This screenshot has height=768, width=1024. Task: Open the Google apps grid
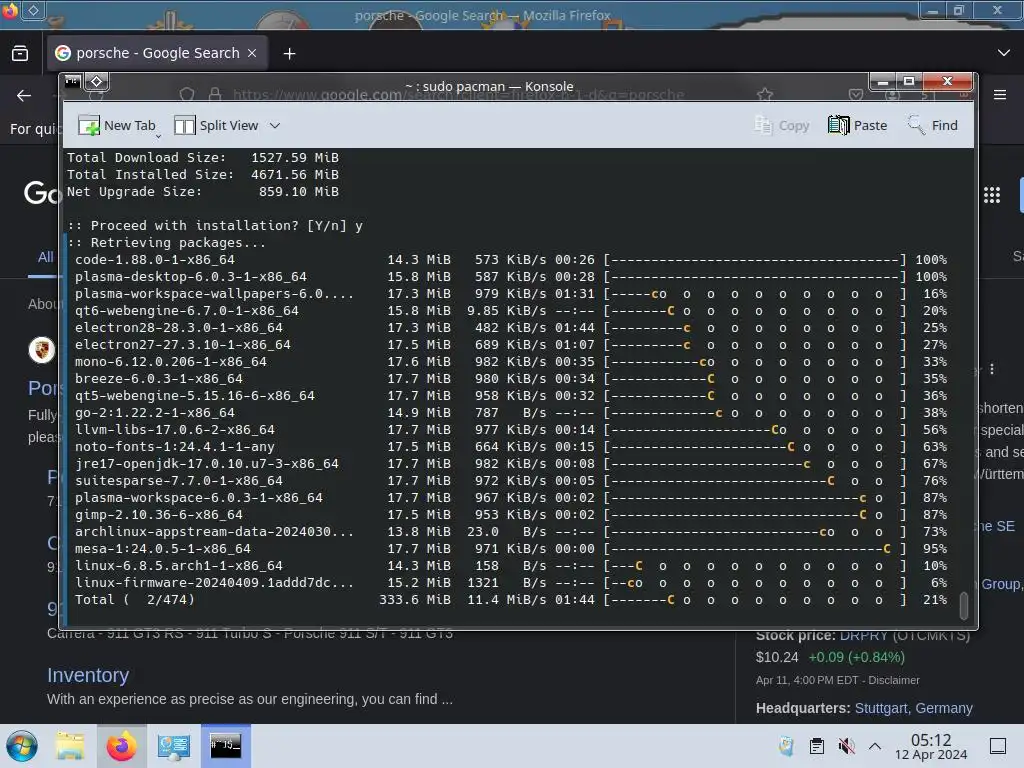[992, 195]
